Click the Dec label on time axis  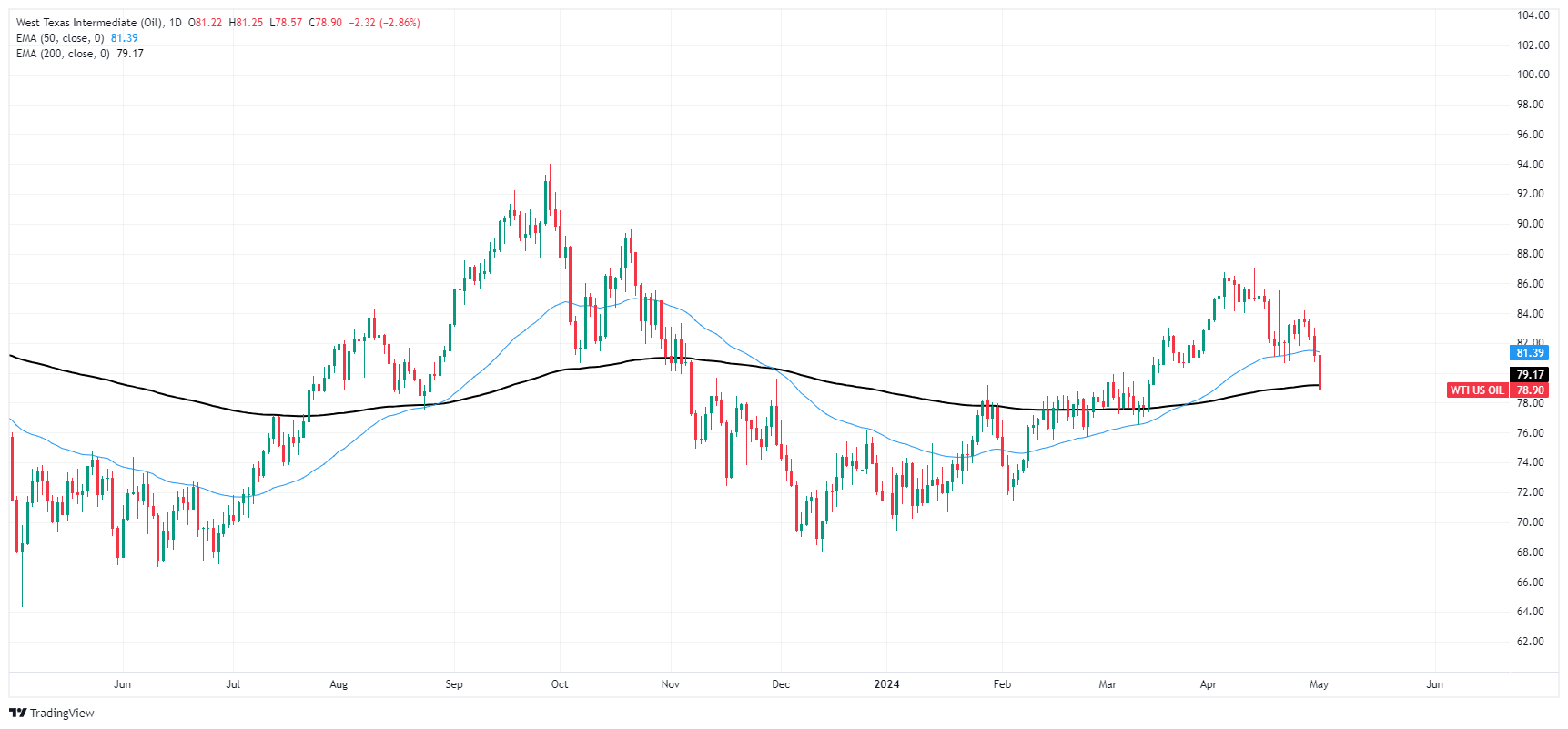click(781, 684)
